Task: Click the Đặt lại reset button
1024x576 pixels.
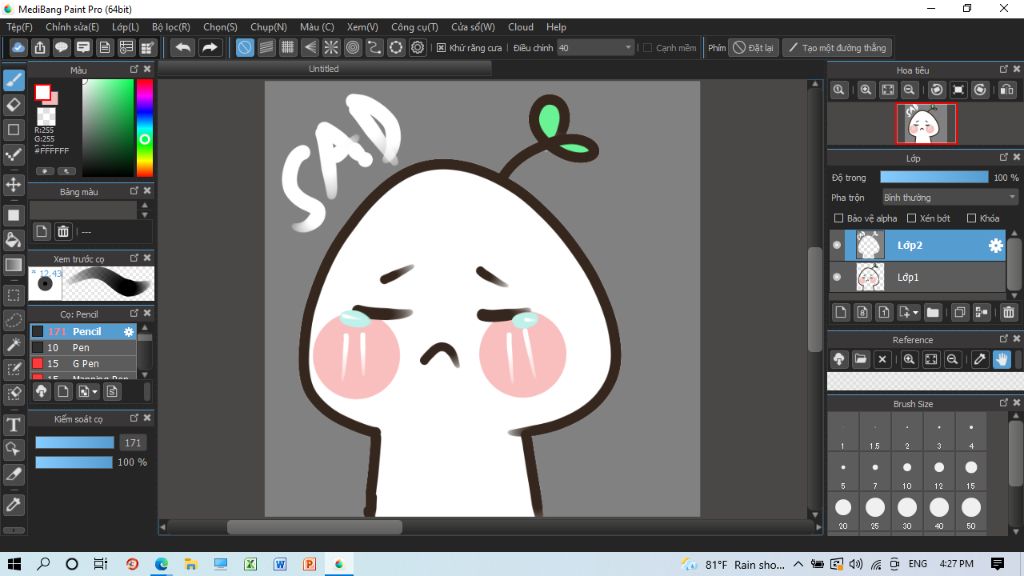Action: point(754,48)
